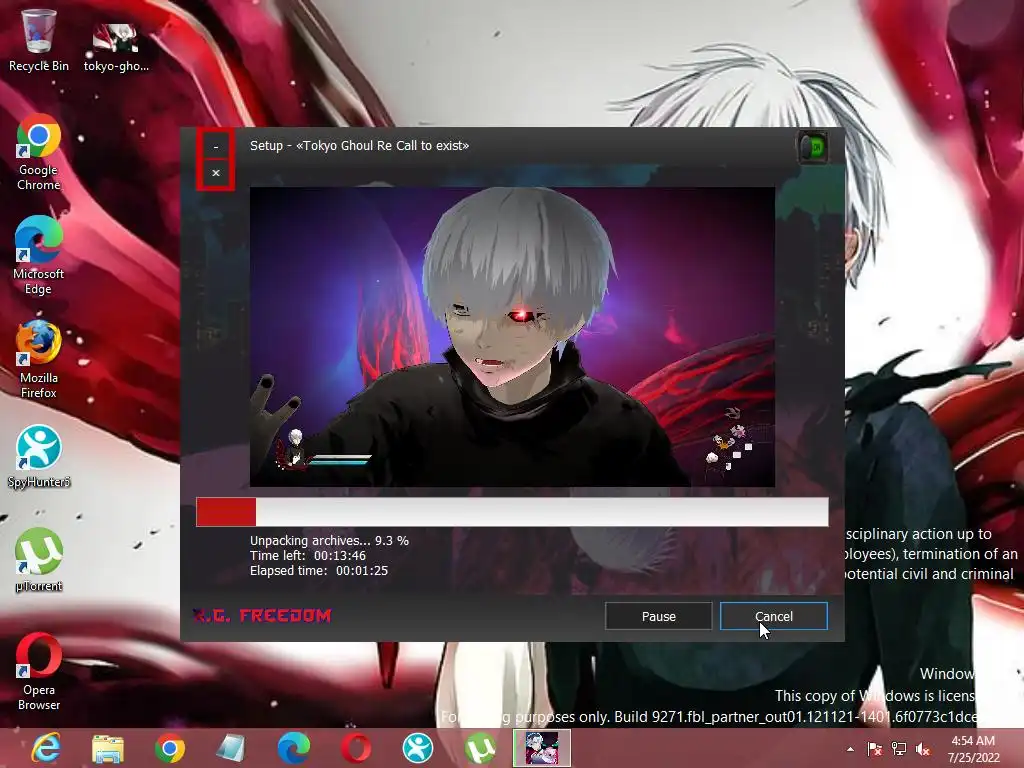1024x768 pixels.
Task: Select the SpyHunter5 desktop shortcut
Action: [39, 457]
